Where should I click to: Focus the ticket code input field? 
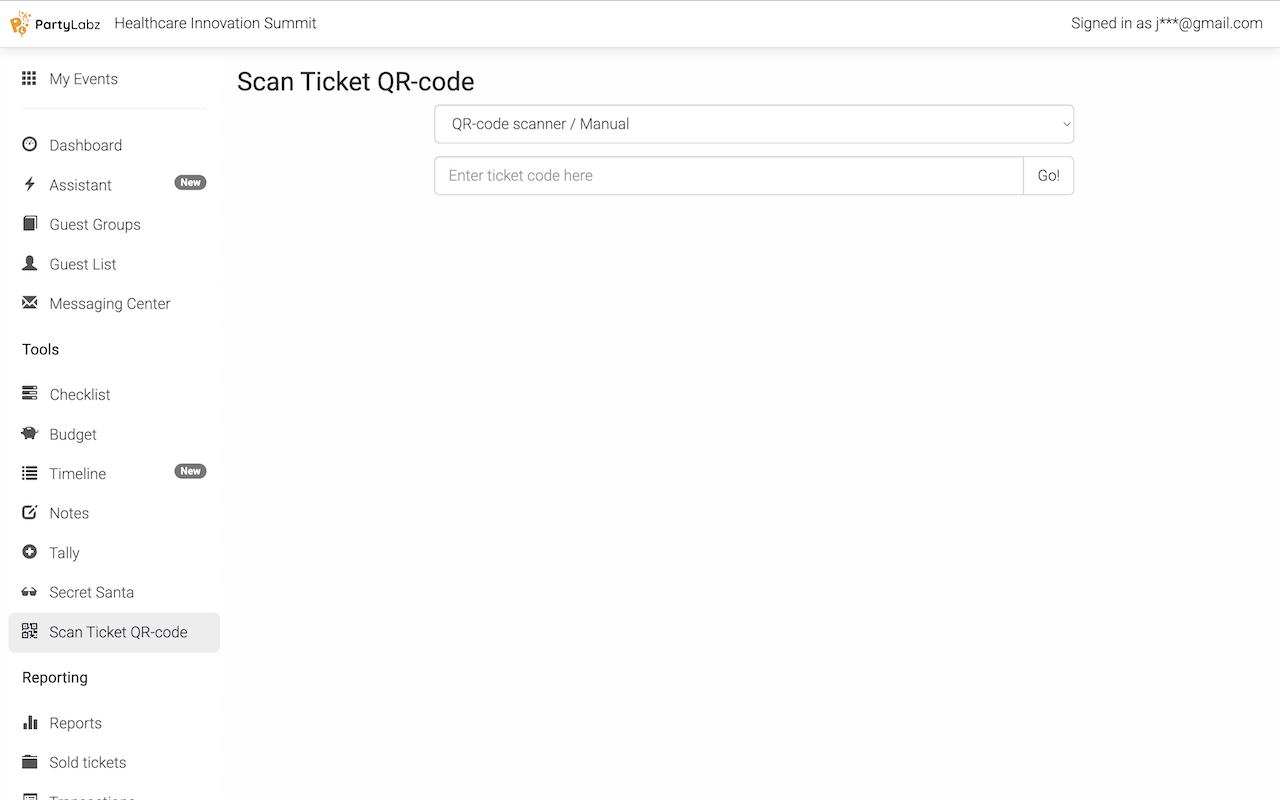tap(728, 175)
